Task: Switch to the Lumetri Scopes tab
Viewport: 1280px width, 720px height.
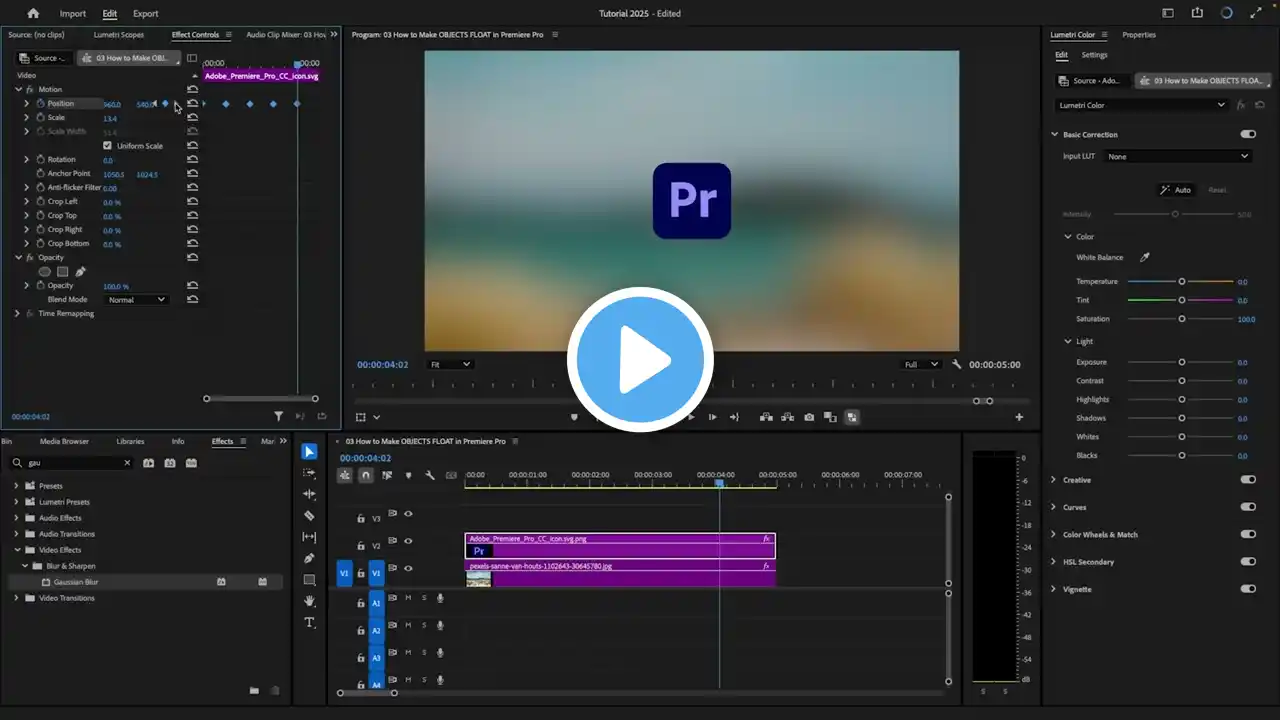Action: [x=119, y=35]
